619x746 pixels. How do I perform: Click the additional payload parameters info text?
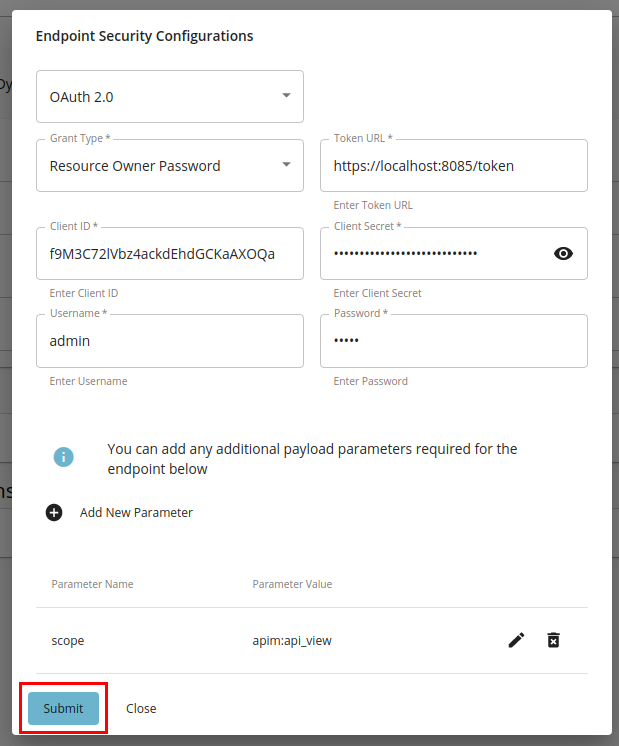click(312, 458)
